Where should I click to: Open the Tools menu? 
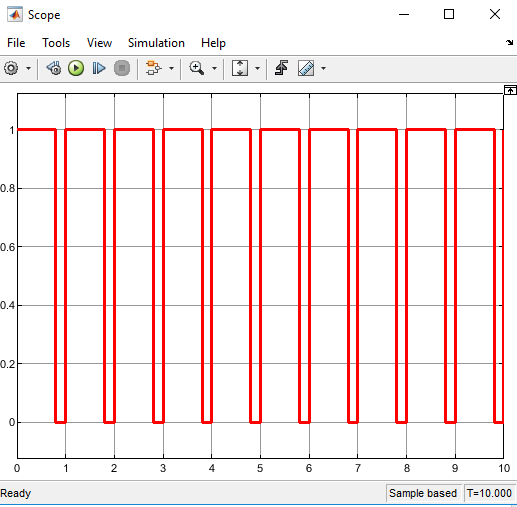pyautogui.click(x=56, y=43)
